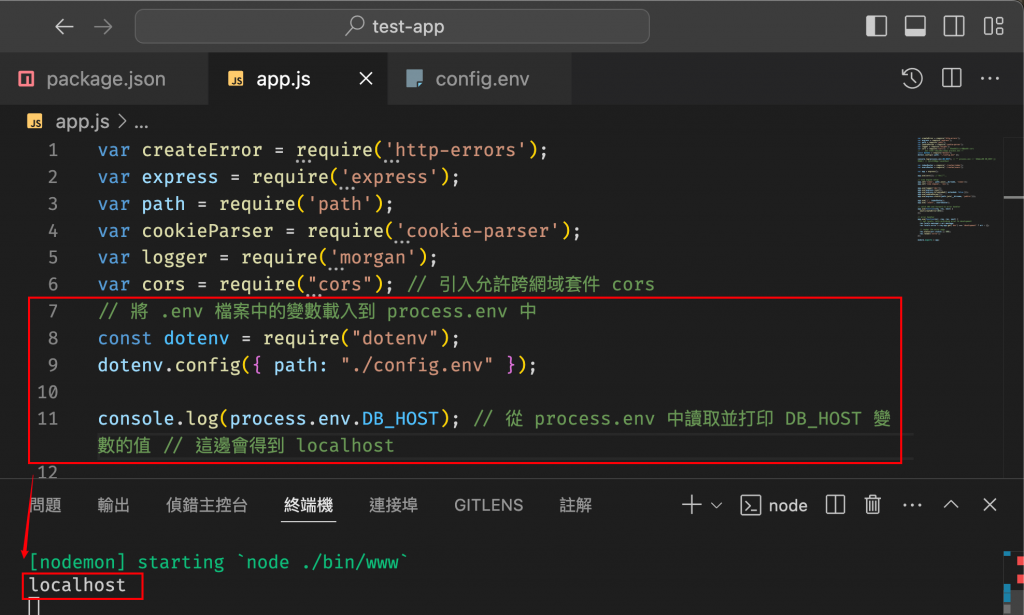1024x615 pixels.
Task: Open the 輸出 panel tab
Action: (113, 505)
